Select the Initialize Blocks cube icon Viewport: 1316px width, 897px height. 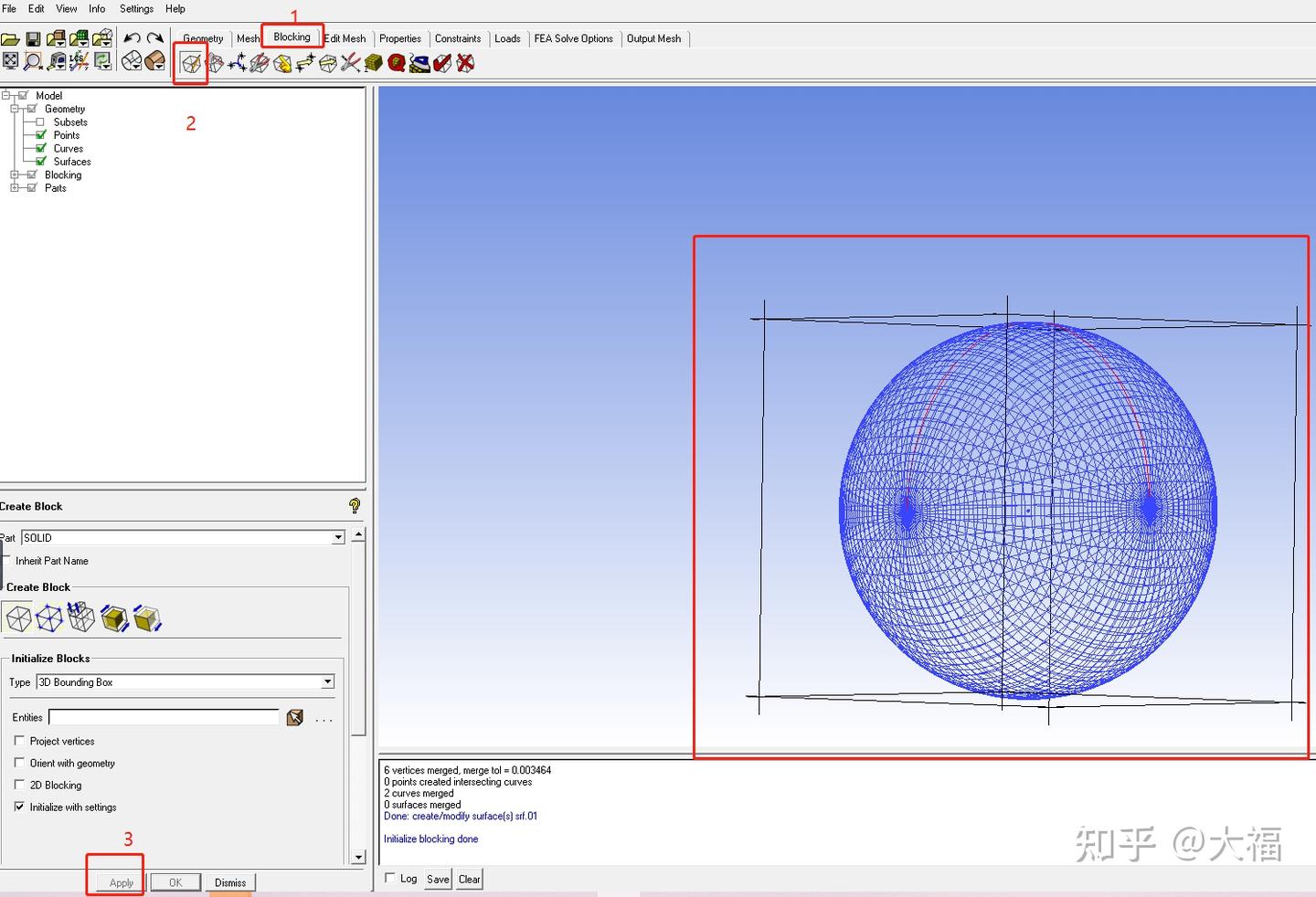click(x=18, y=618)
